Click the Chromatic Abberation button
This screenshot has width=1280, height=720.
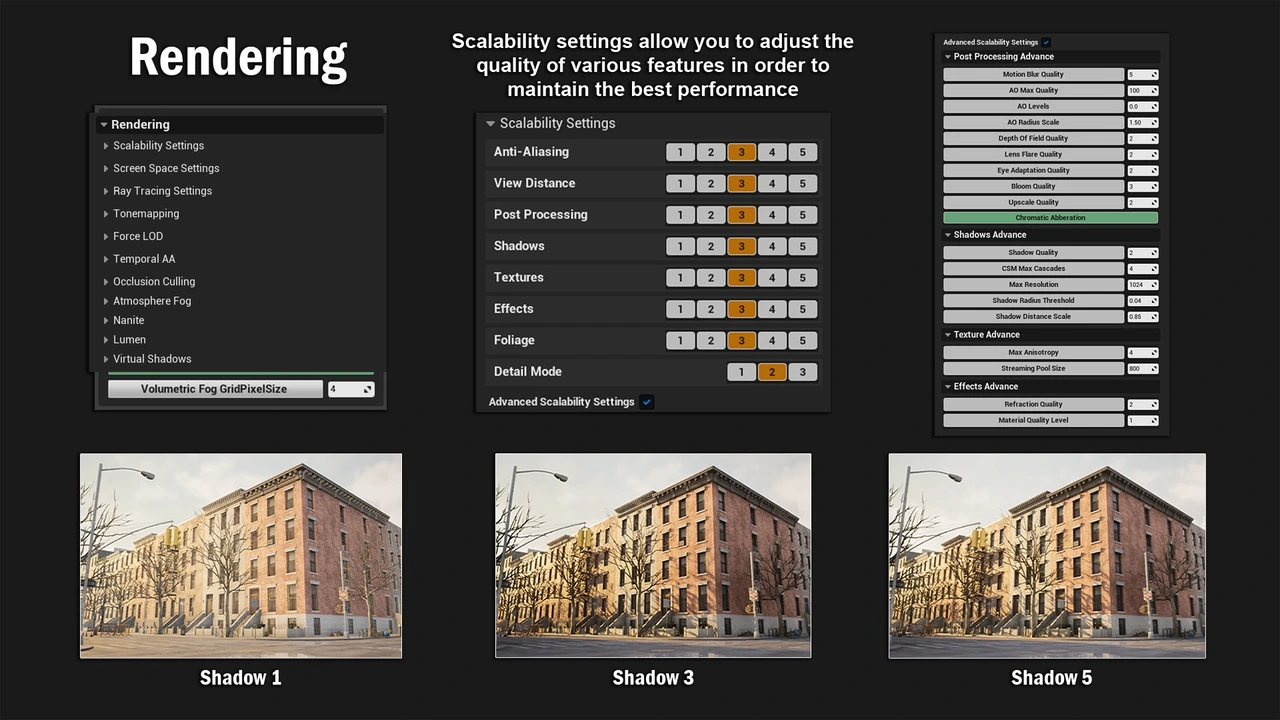tap(1050, 218)
